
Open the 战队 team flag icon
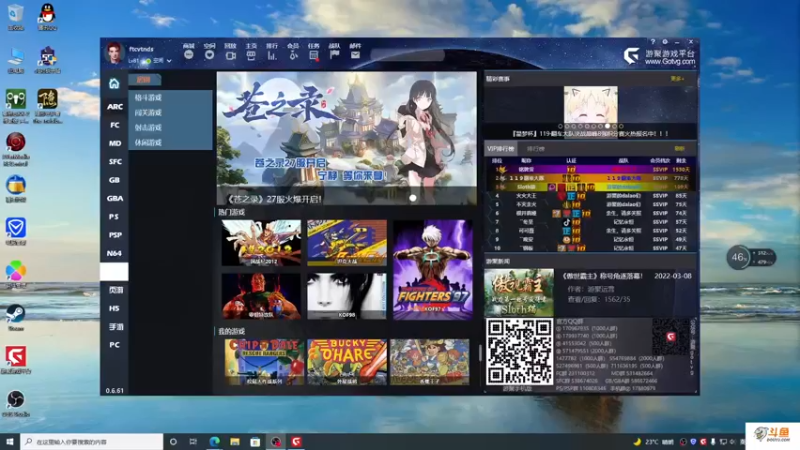[x=335, y=55]
